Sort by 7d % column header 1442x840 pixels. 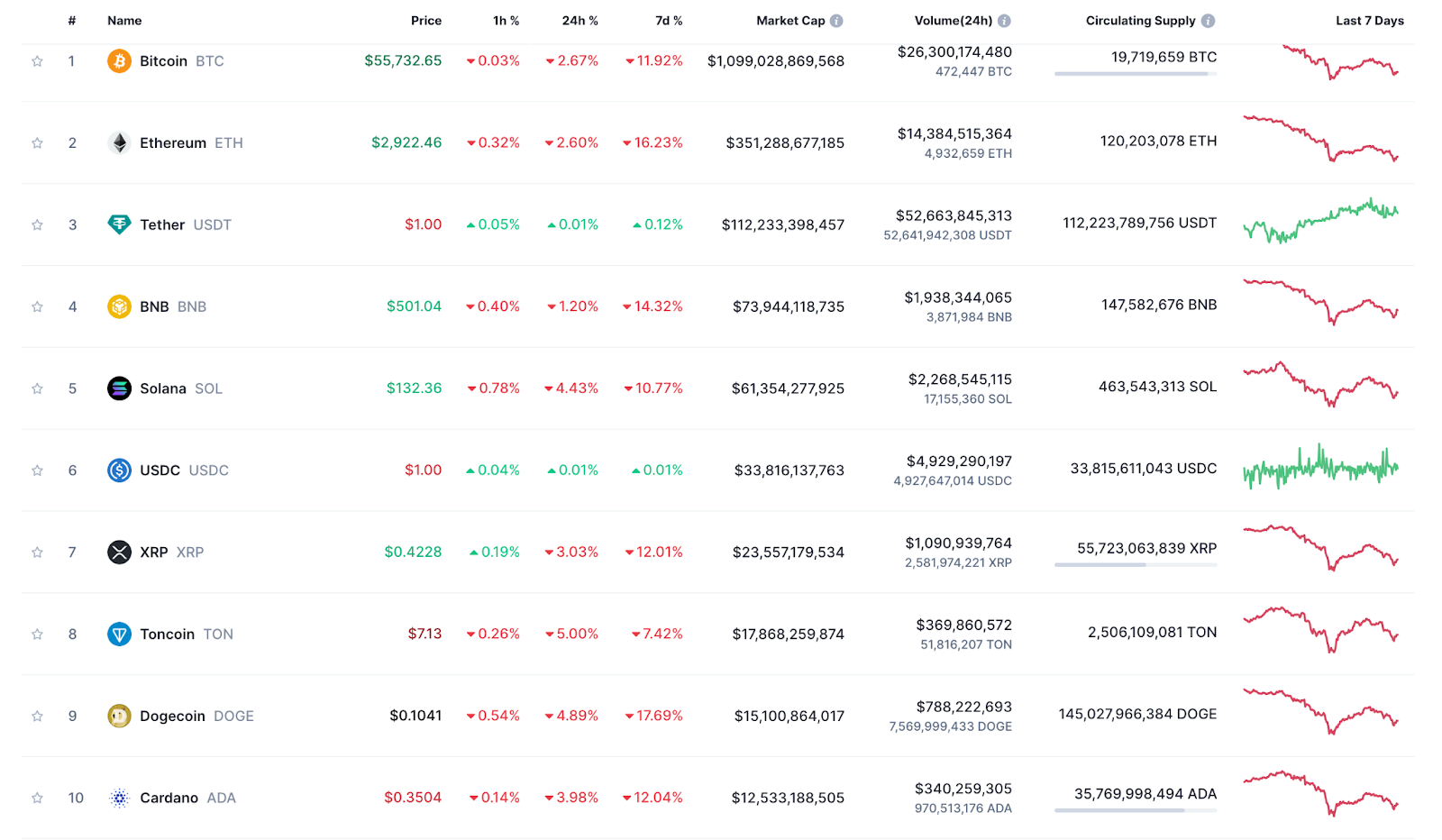(669, 21)
